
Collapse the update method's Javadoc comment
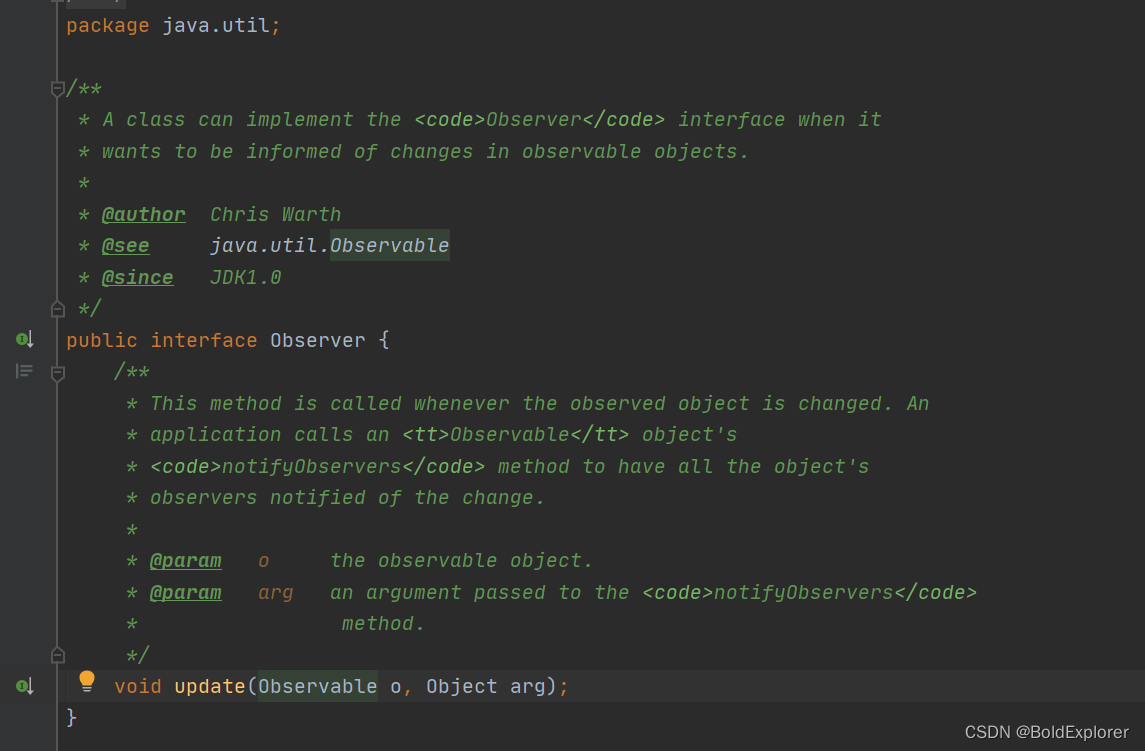(57, 371)
